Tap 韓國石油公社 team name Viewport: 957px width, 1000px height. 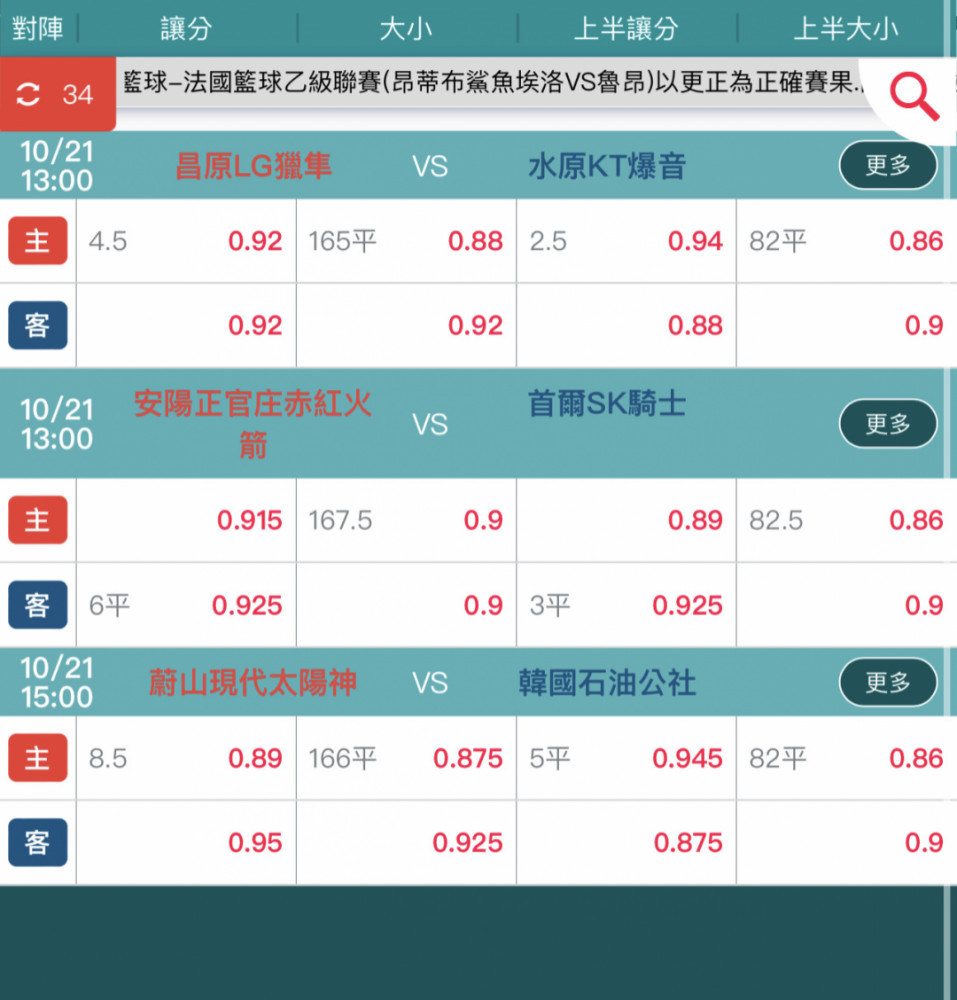click(x=607, y=682)
